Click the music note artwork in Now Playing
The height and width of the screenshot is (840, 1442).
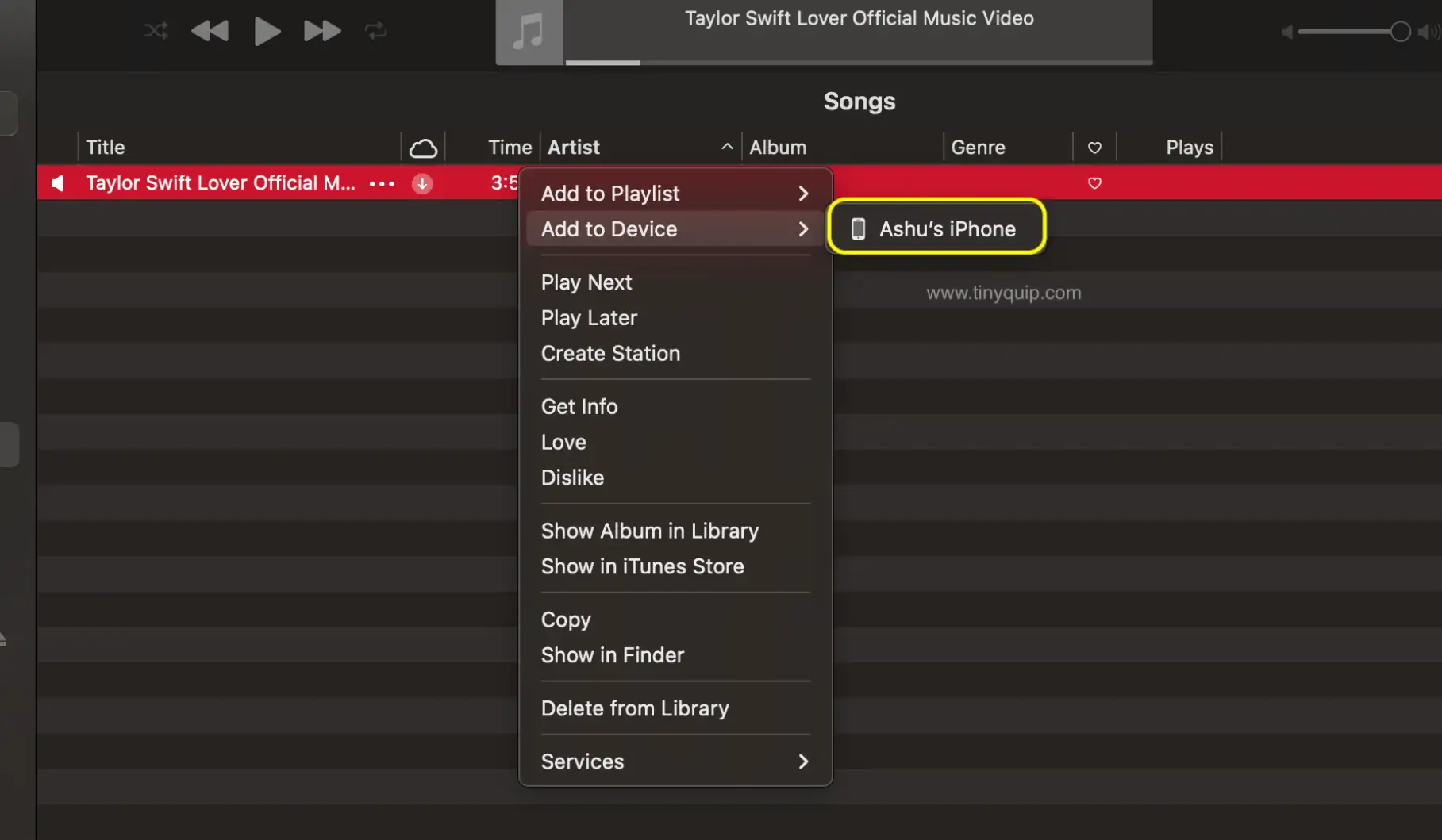point(529,32)
